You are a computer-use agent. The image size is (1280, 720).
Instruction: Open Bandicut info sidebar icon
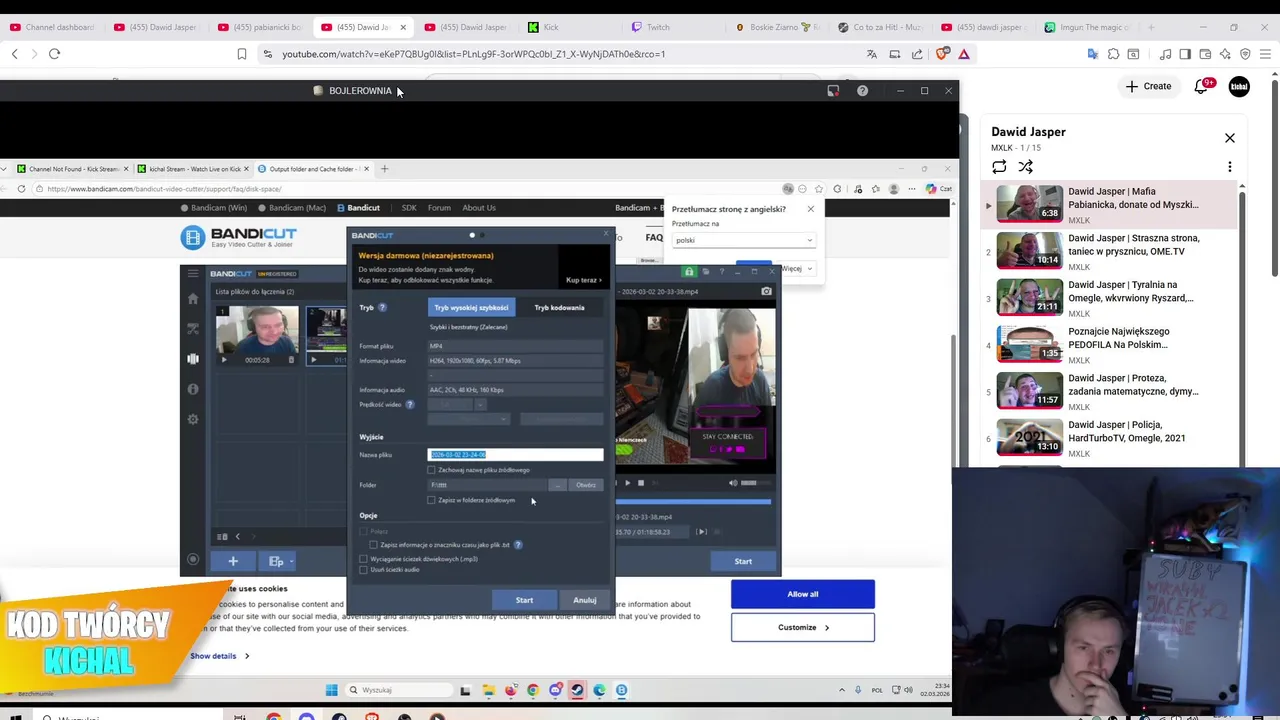pos(193,389)
